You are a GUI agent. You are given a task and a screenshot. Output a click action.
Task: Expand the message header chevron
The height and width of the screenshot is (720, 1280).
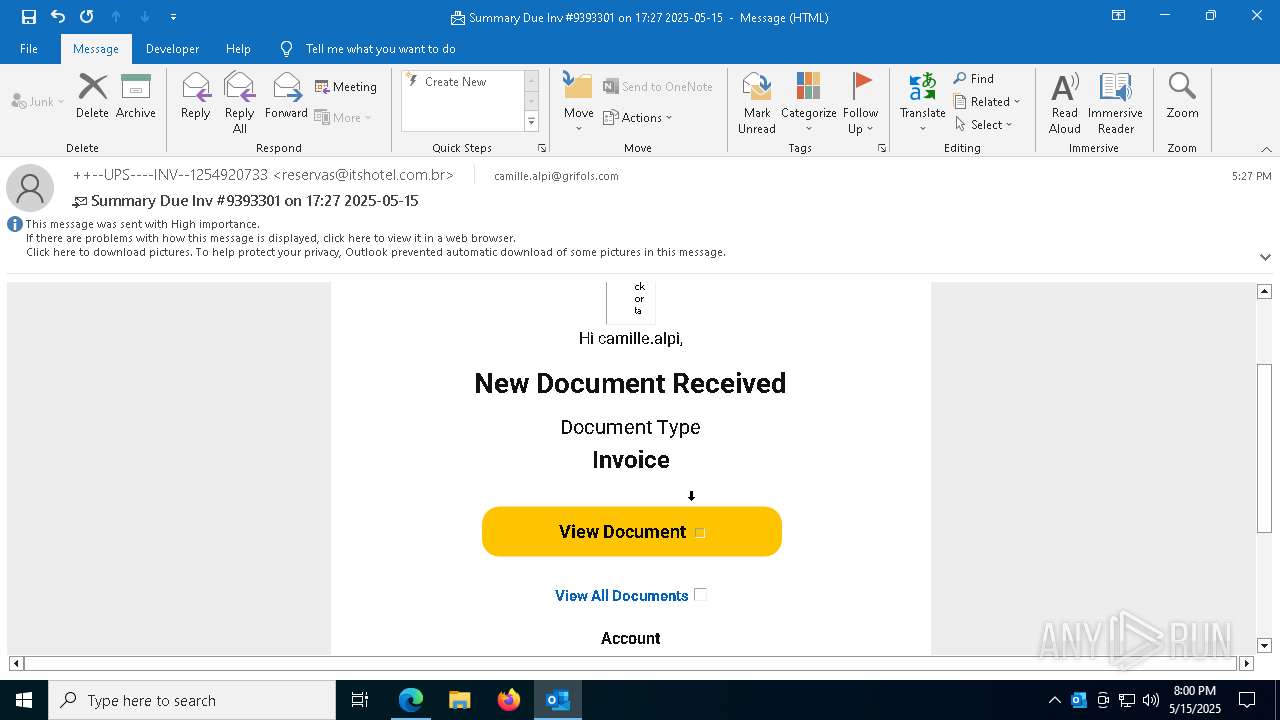tap(1266, 257)
